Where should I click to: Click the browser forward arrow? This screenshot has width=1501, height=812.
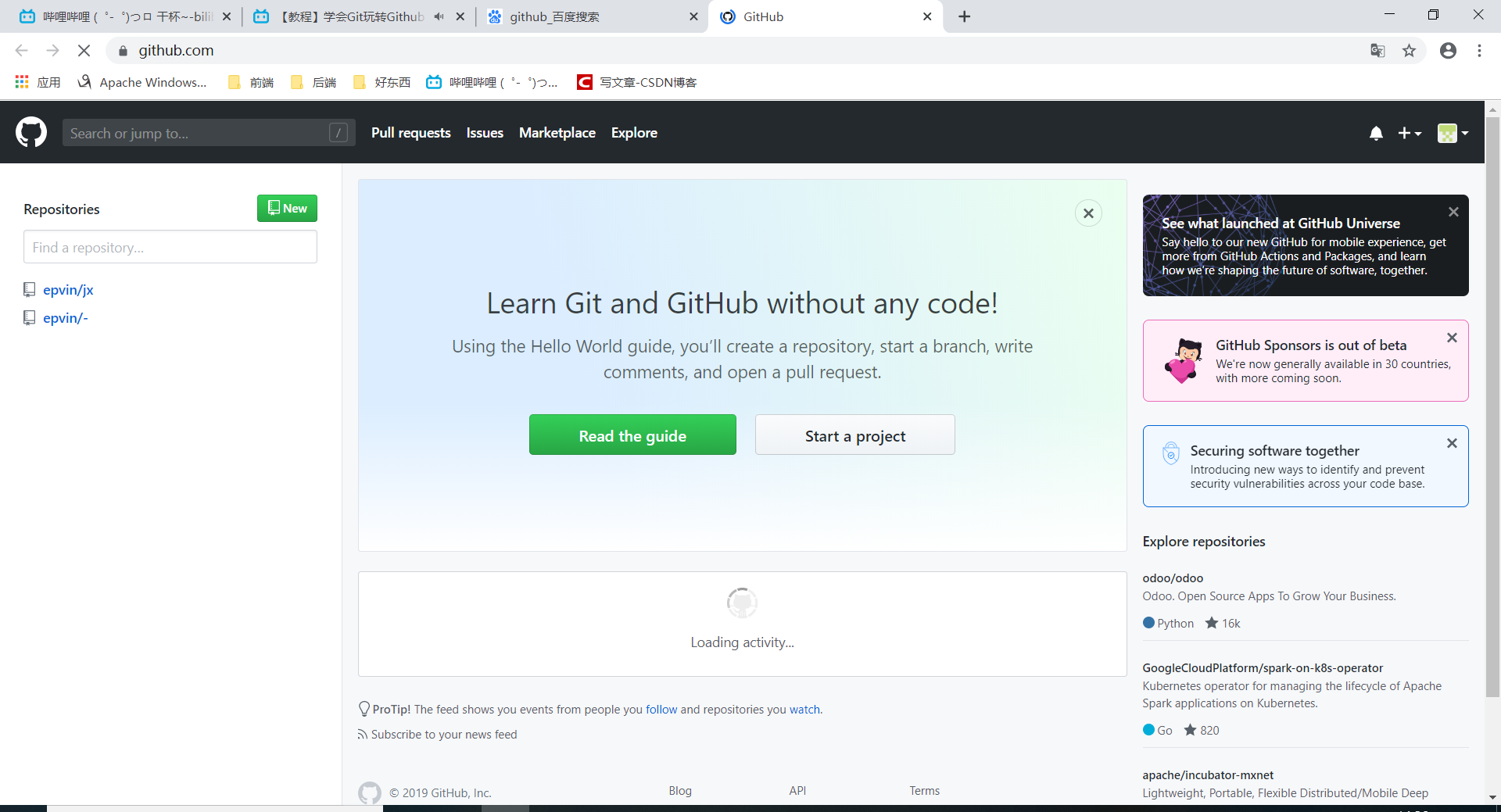pyautogui.click(x=52, y=50)
